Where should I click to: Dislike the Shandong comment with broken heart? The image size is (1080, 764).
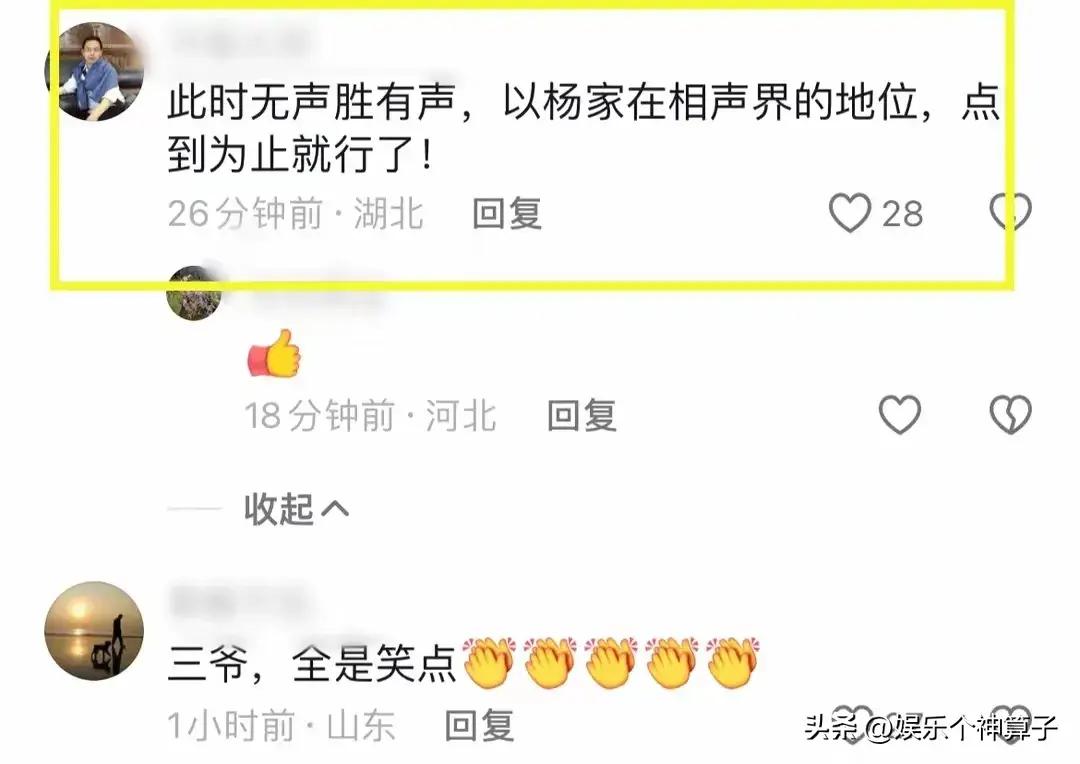coord(1010,725)
